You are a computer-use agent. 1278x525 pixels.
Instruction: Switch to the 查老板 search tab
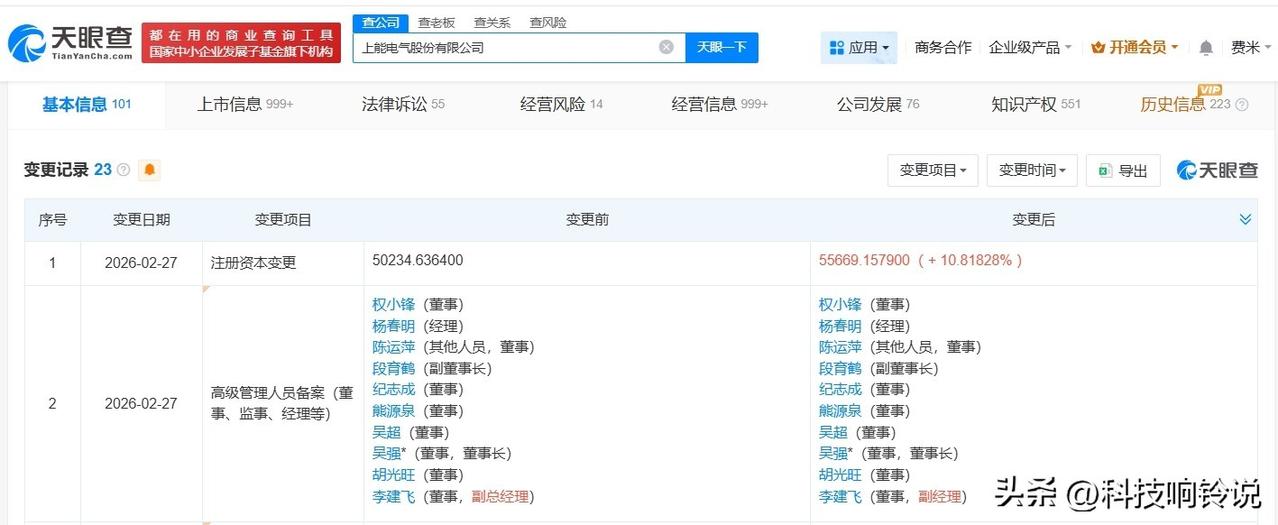(x=436, y=22)
